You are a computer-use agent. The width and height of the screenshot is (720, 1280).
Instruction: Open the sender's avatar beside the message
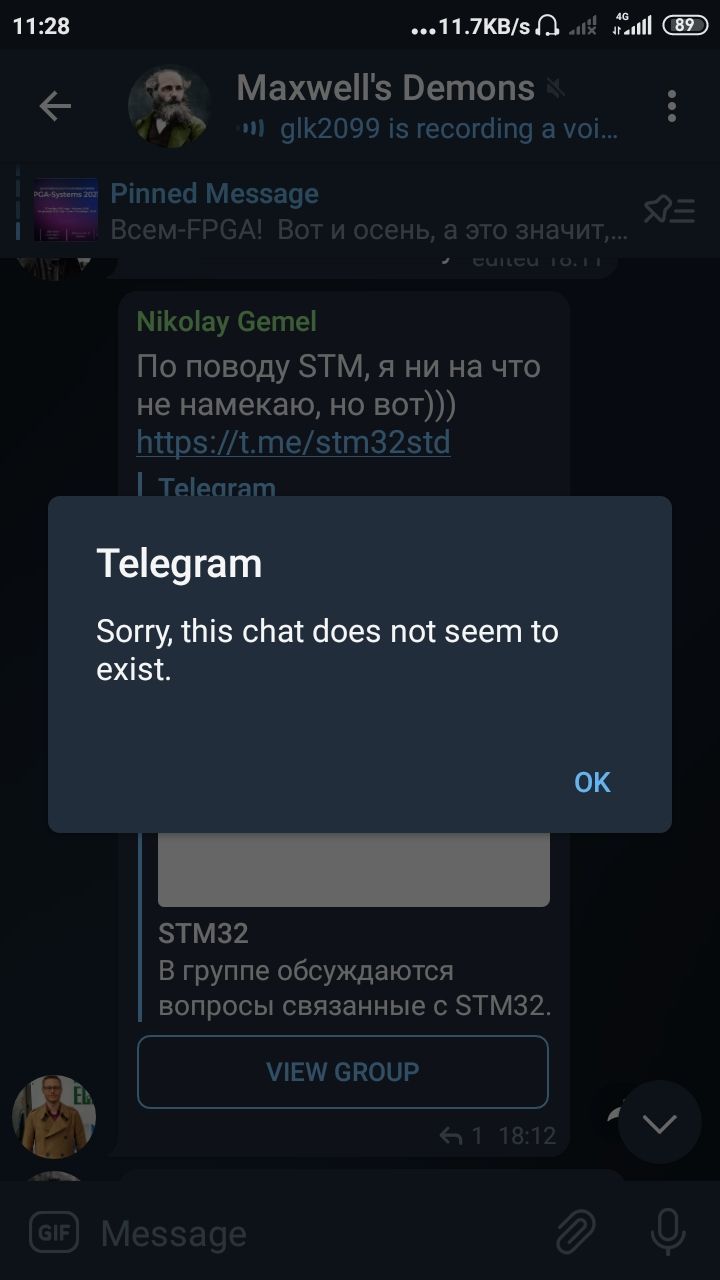(54, 1116)
